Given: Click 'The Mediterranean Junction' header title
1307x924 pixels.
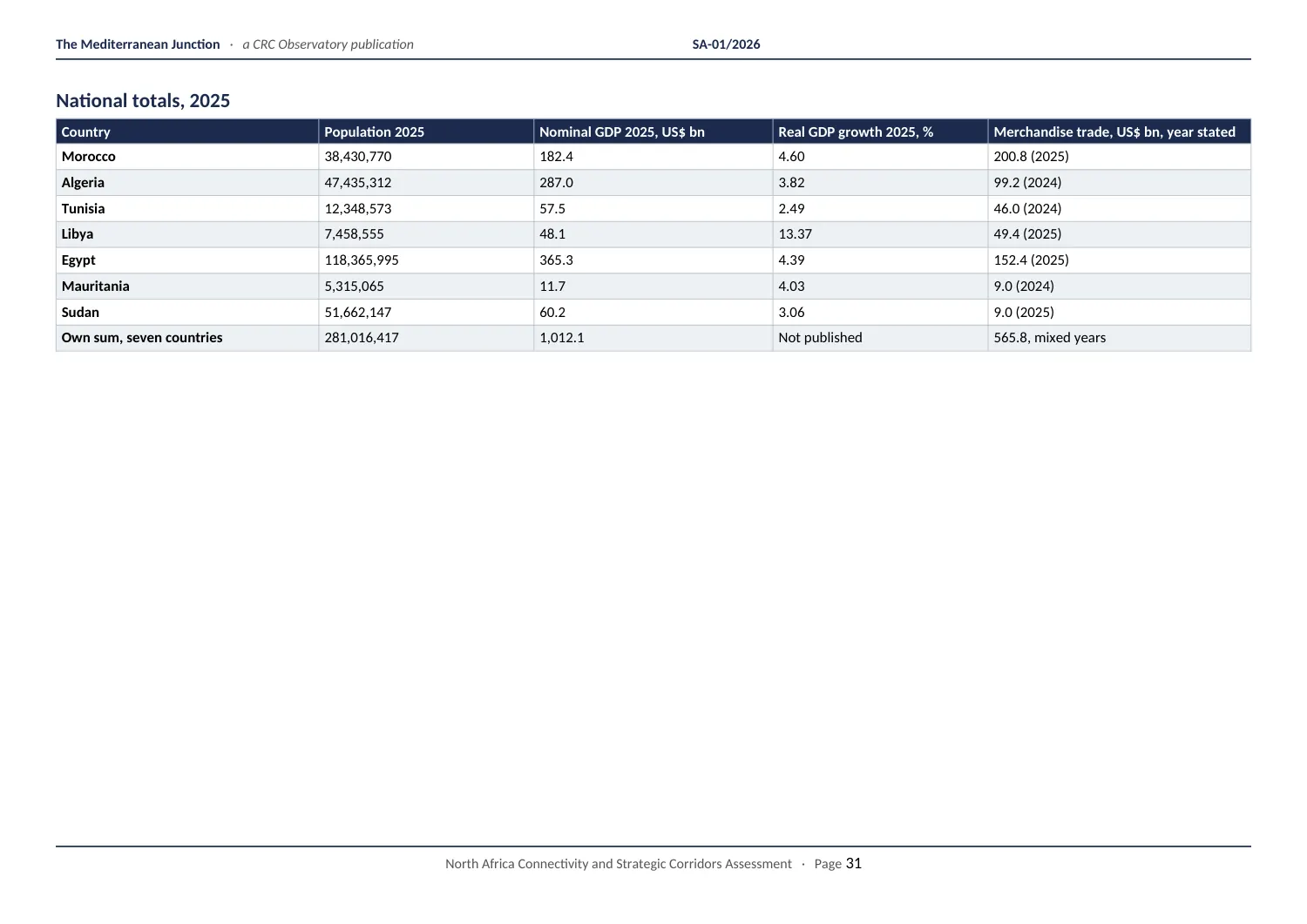Looking at the screenshot, I should click(138, 44).
